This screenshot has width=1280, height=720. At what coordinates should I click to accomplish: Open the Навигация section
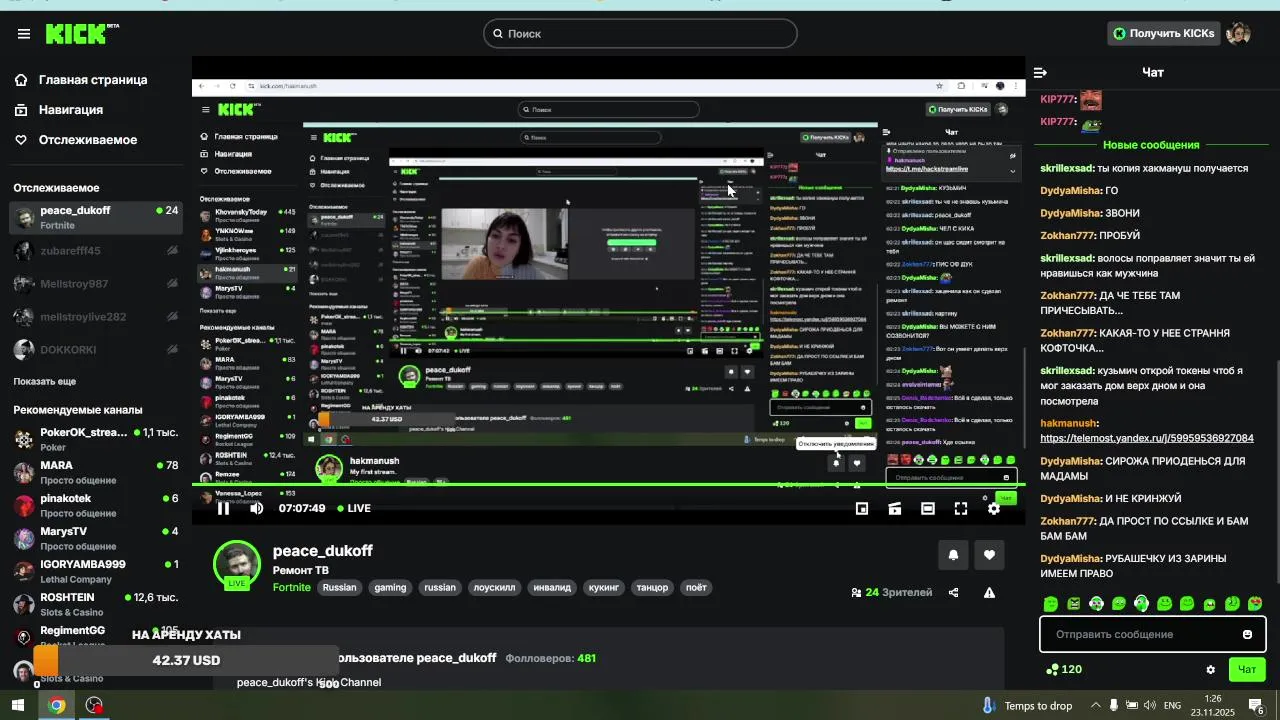pyautogui.click(x=60, y=110)
